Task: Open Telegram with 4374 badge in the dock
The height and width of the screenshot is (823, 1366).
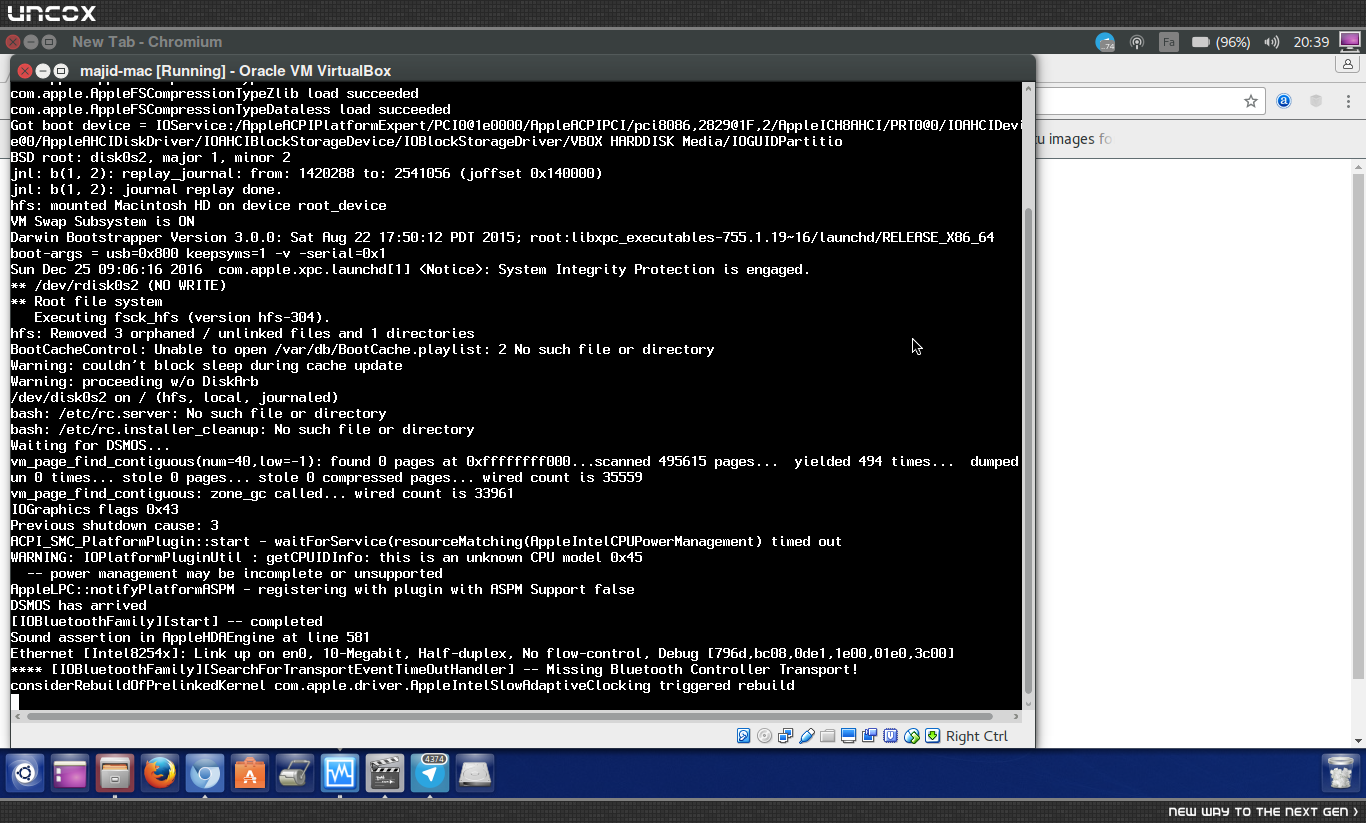Action: (x=430, y=773)
